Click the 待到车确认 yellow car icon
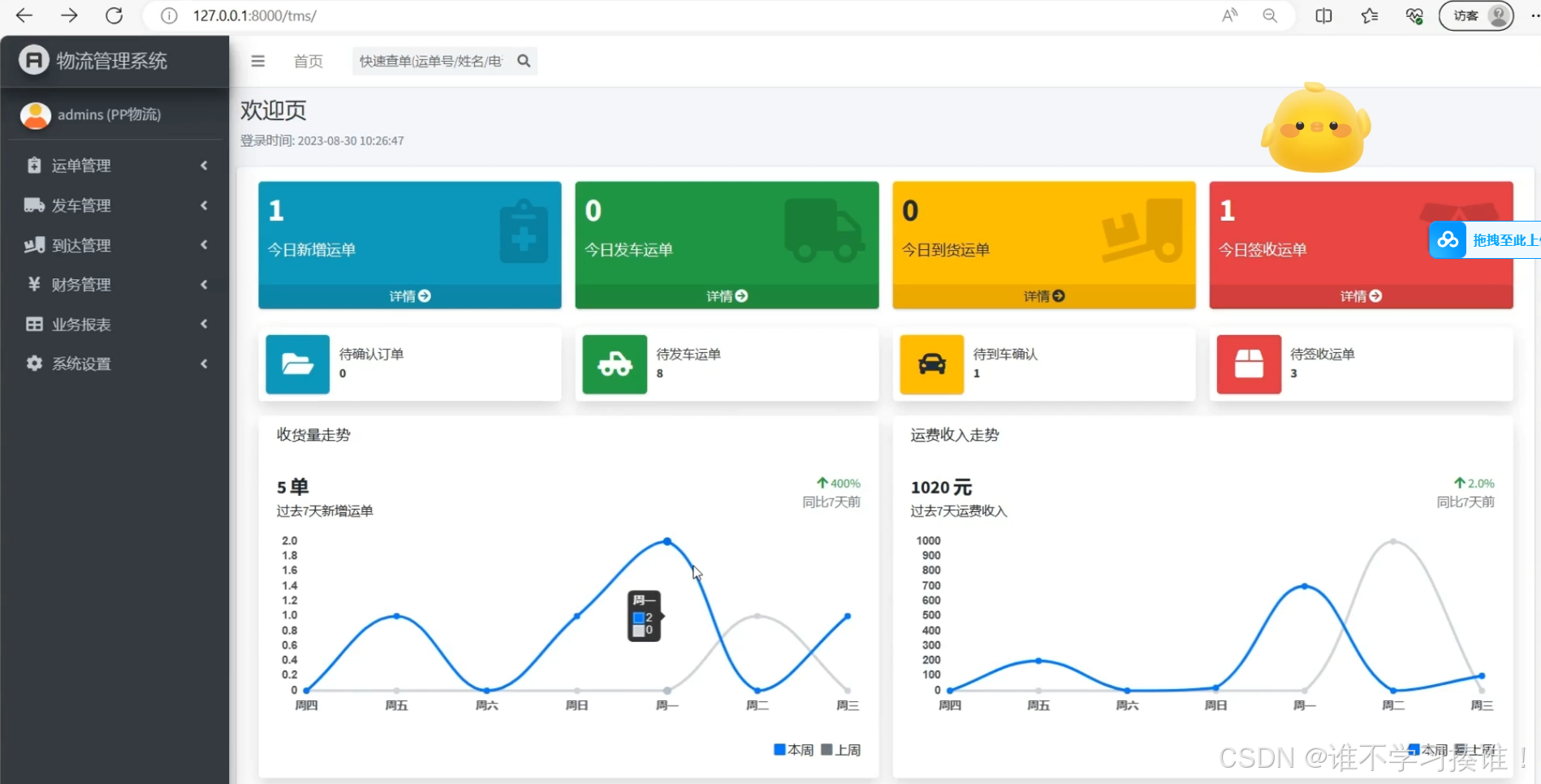Screen dimensions: 1541x784 point(932,364)
